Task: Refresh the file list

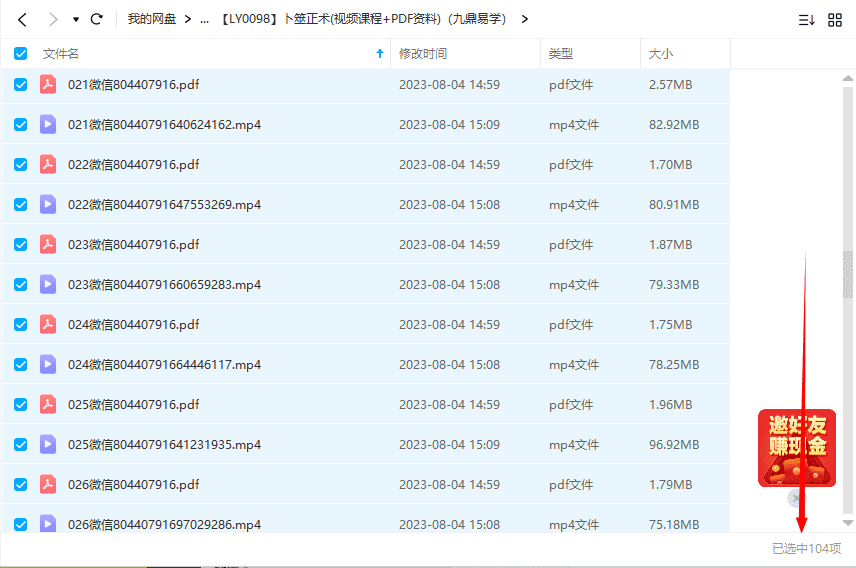Action: (x=97, y=19)
